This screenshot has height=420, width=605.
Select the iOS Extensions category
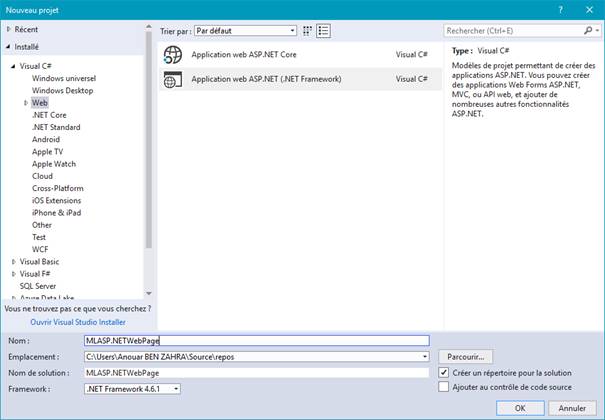tap(57, 201)
